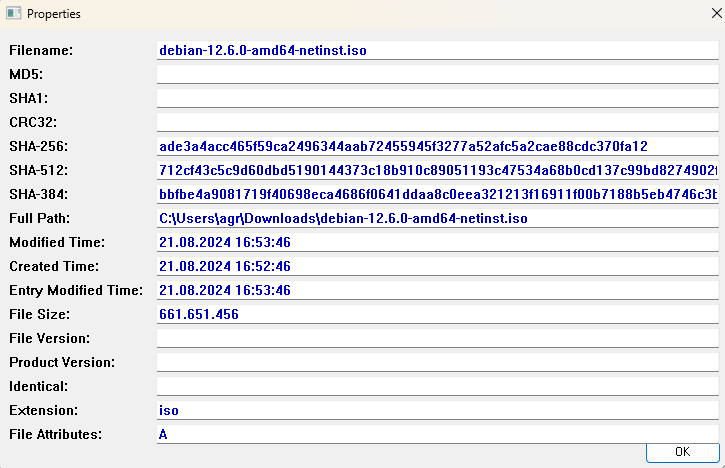This screenshot has height=468, width=725.
Task: Click the File Size value field
Action: point(437,314)
